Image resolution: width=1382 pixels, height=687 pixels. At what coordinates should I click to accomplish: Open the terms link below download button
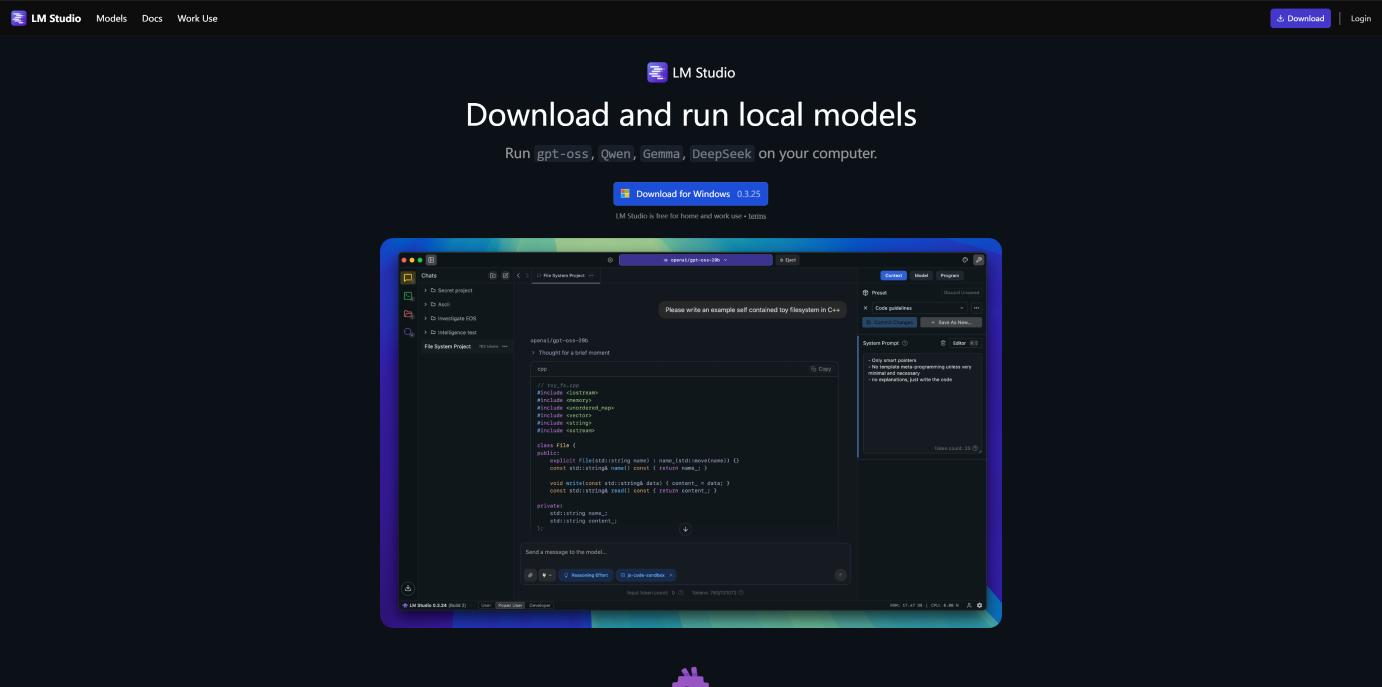coord(757,216)
